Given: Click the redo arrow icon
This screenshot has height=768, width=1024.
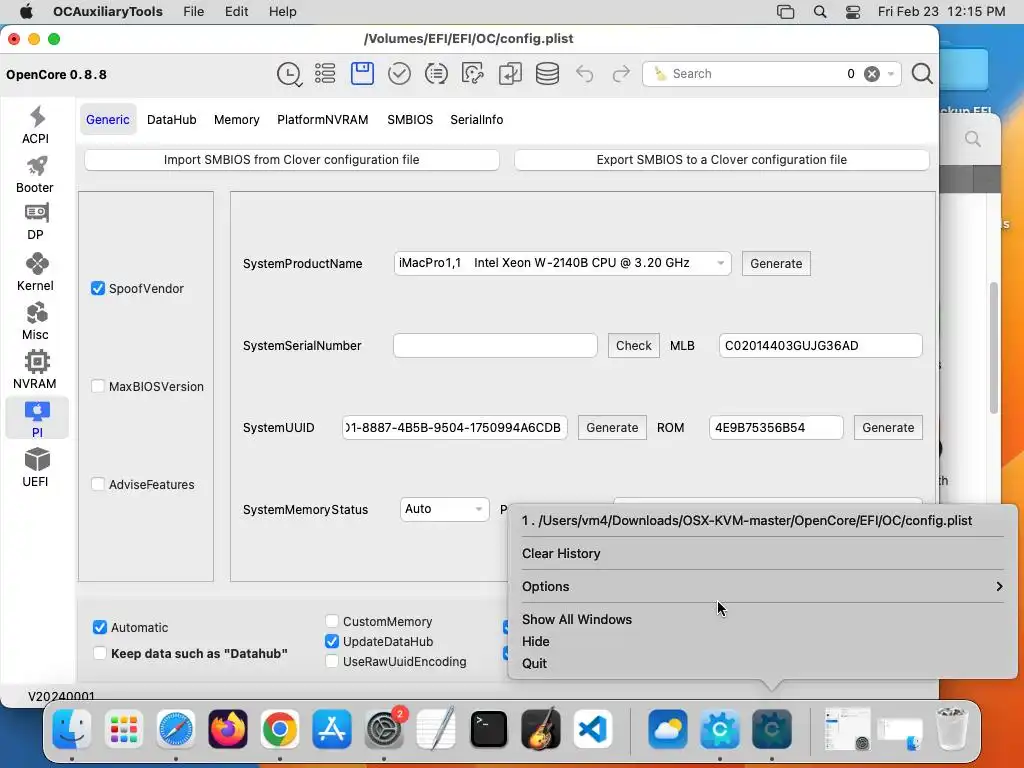Looking at the screenshot, I should pos(621,74).
